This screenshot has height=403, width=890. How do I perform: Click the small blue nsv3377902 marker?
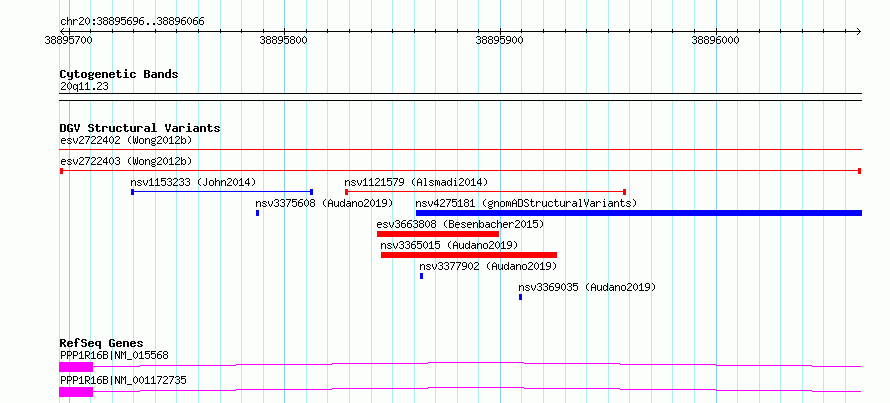coord(421,276)
